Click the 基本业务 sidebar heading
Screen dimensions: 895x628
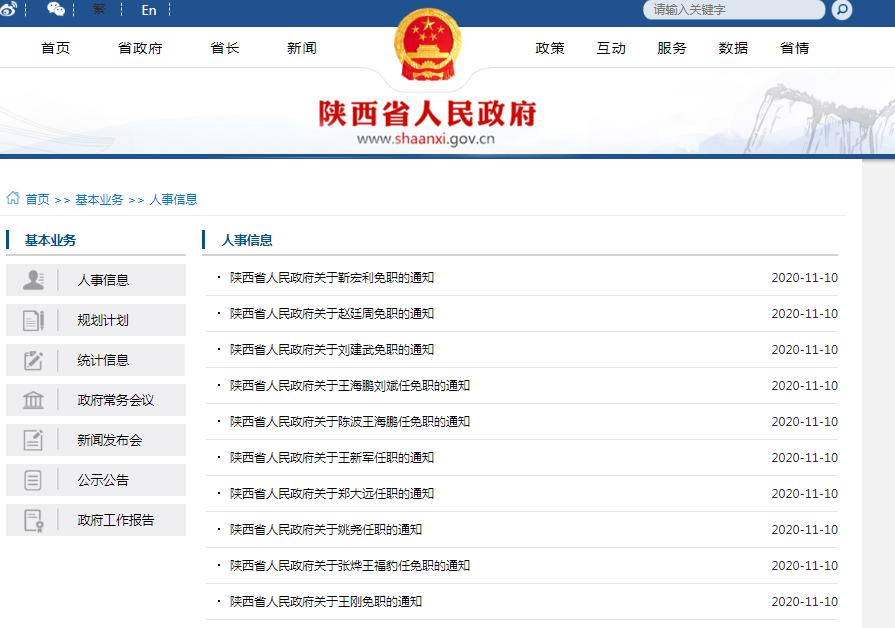coord(51,240)
